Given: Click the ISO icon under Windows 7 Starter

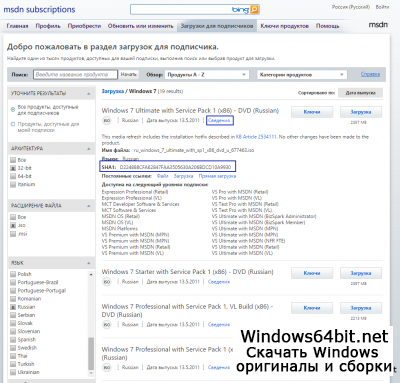Looking at the screenshot, I should (107, 282).
